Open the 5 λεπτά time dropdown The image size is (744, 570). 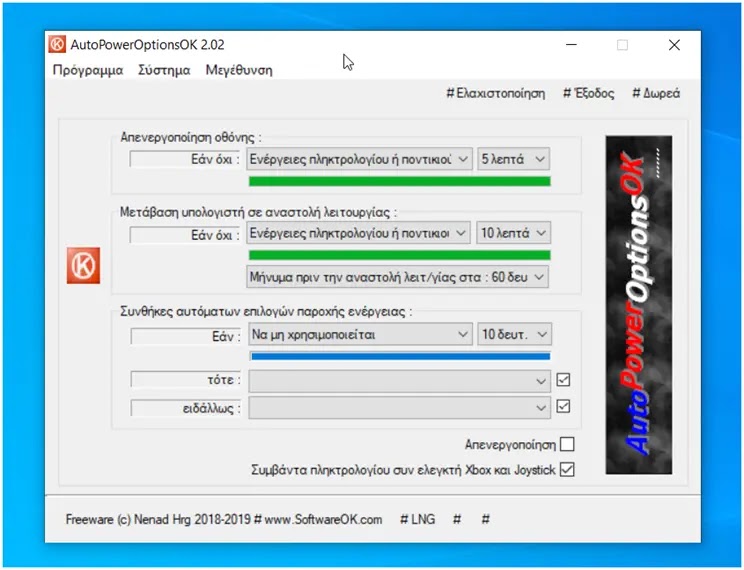[513, 159]
